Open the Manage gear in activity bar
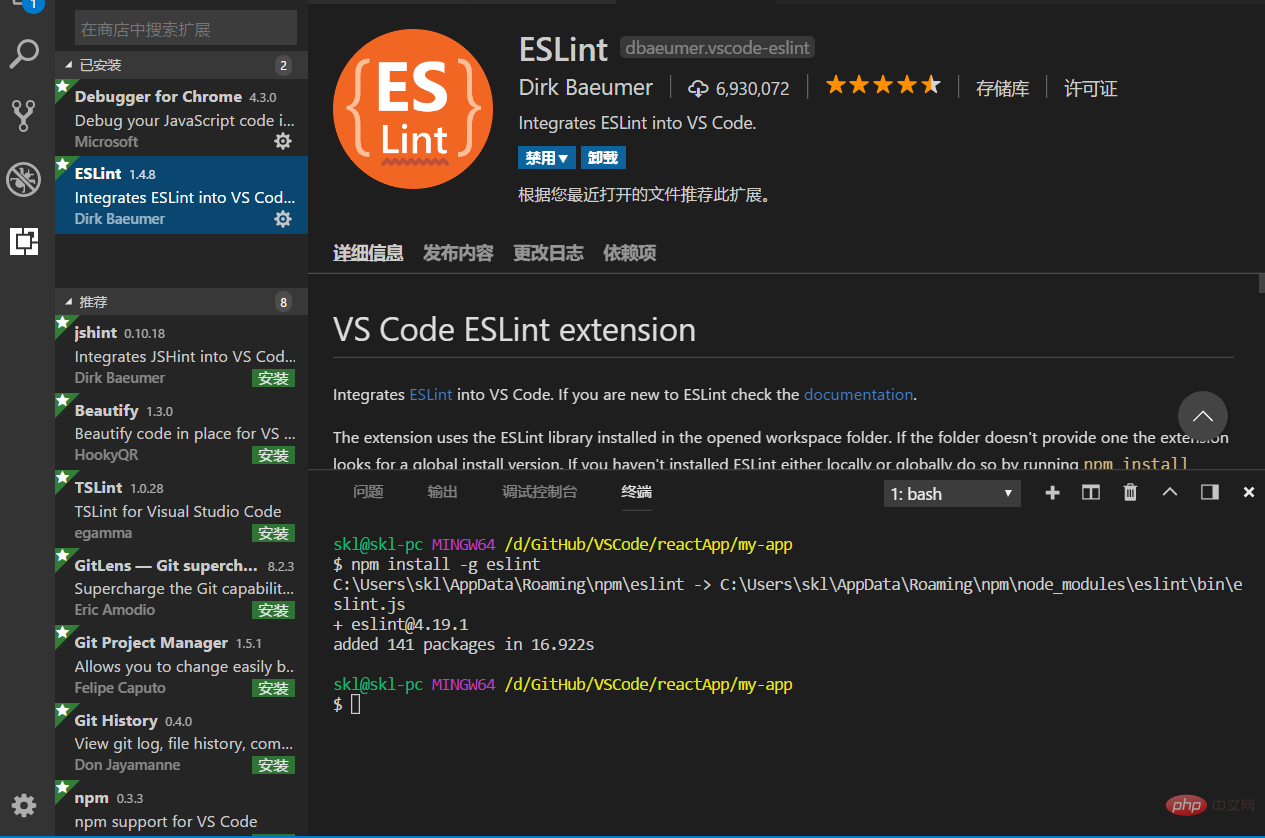Screen dimensions: 1265x838 (x=24, y=805)
